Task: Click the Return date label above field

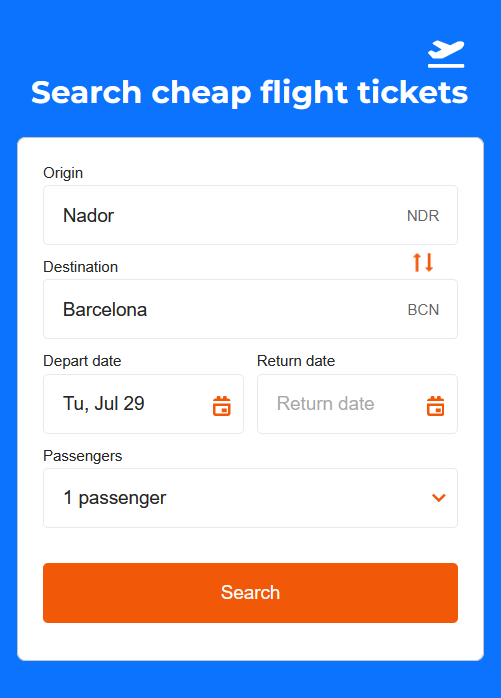Action: point(296,361)
